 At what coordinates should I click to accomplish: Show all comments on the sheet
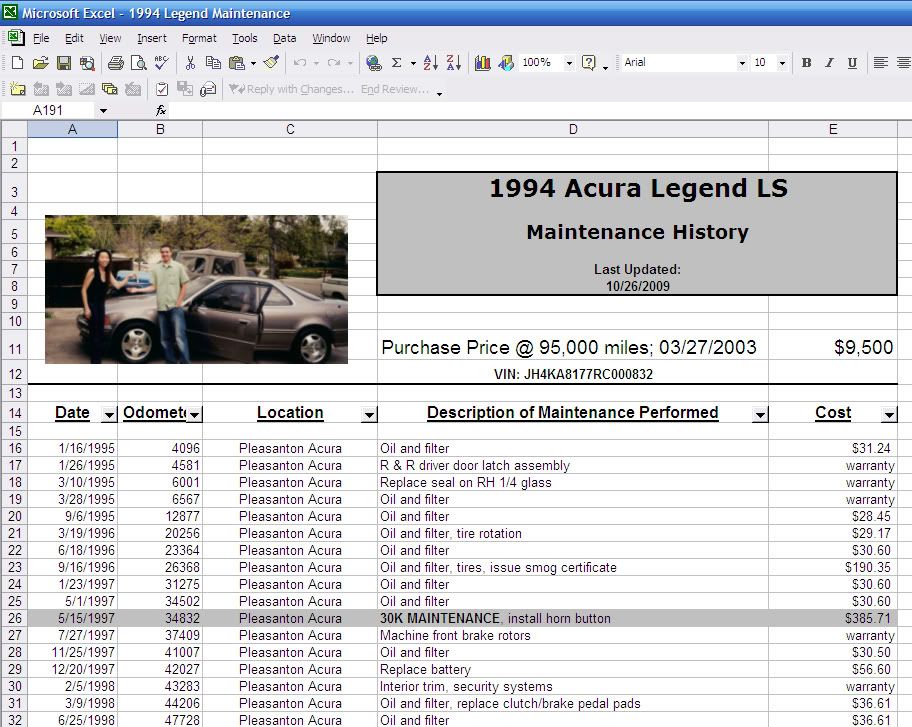pos(109,89)
